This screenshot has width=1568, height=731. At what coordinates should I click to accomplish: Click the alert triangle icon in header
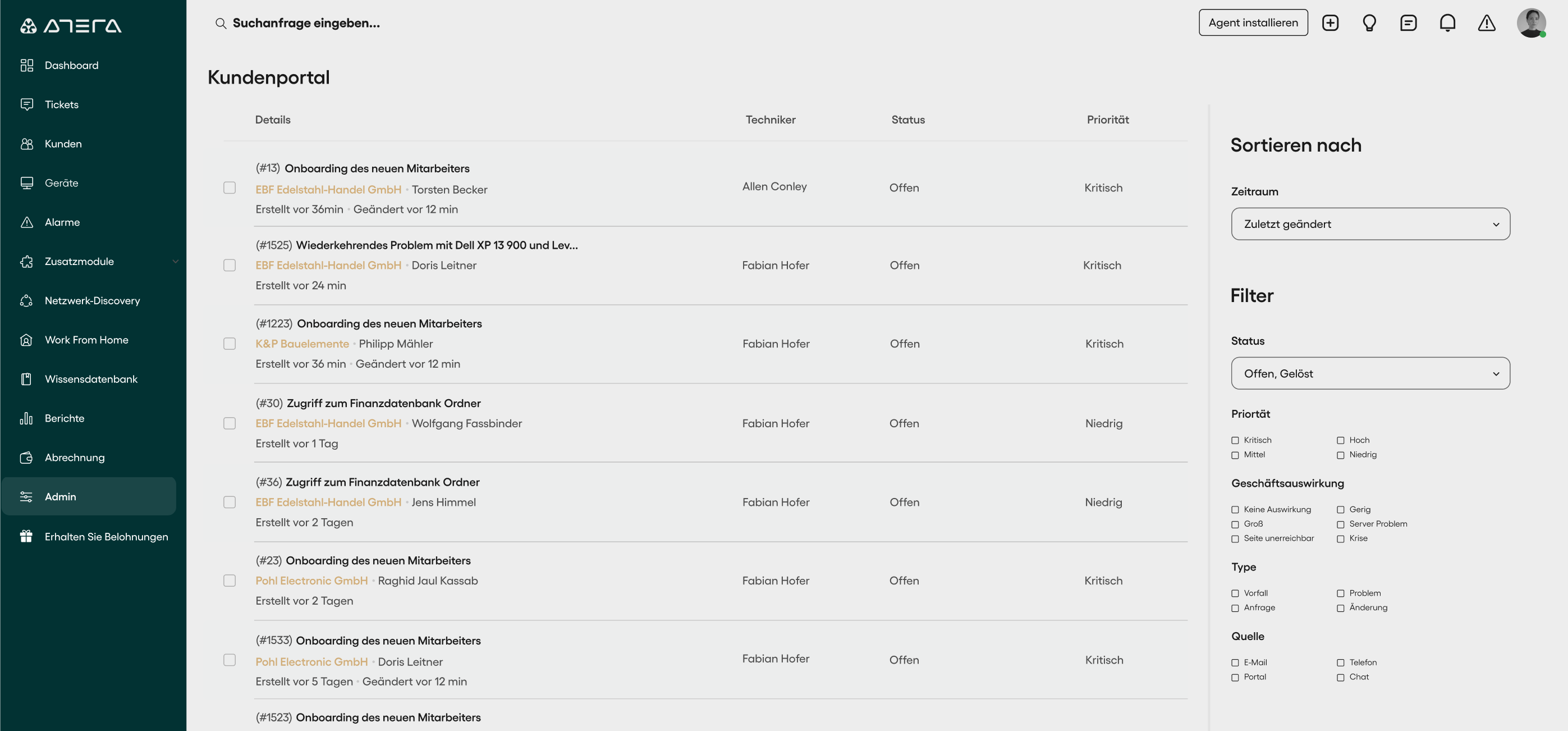coord(1487,22)
